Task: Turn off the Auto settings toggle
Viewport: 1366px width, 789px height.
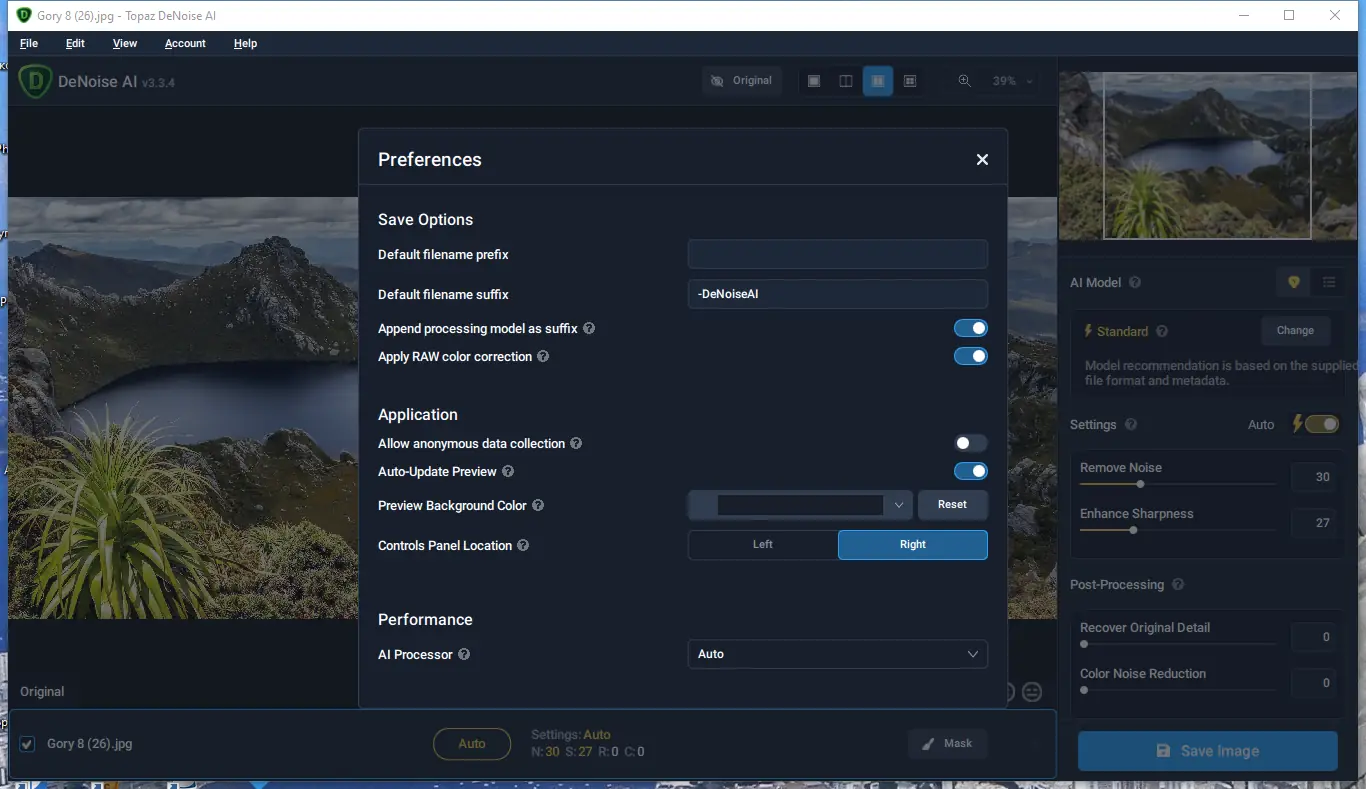Action: pyautogui.click(x=1322, y=424)
